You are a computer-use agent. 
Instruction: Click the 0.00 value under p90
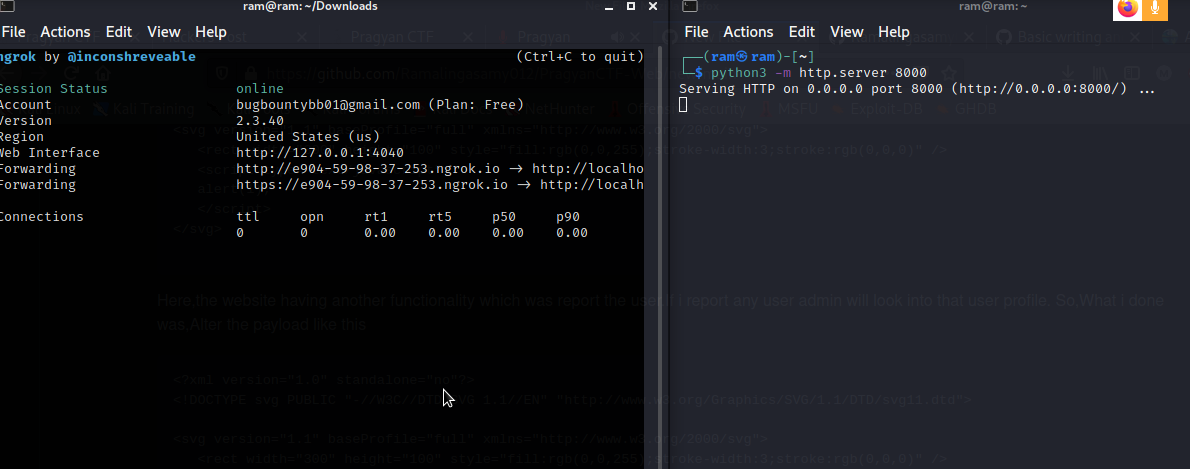[x=571, y=232]
